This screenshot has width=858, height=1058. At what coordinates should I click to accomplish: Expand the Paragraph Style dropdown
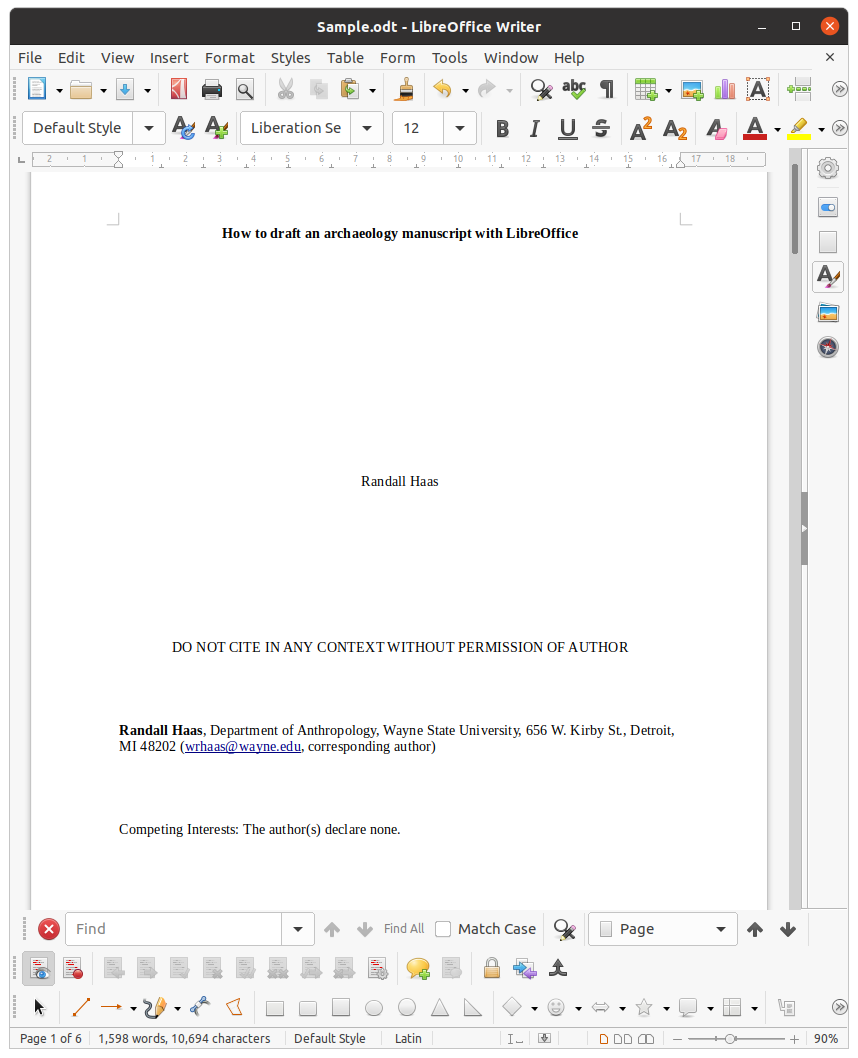(149, 128)
